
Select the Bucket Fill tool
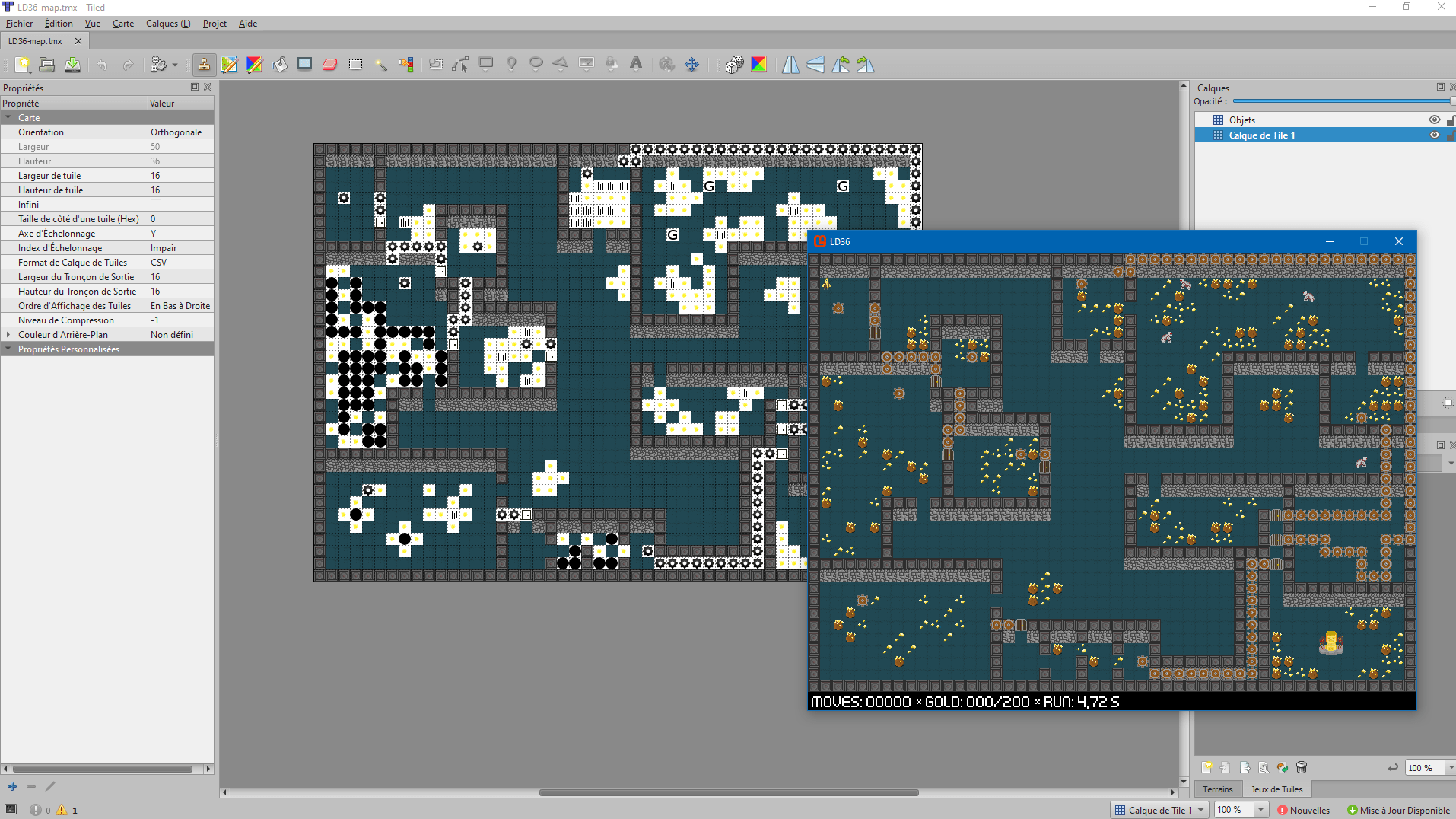[278, 65]
